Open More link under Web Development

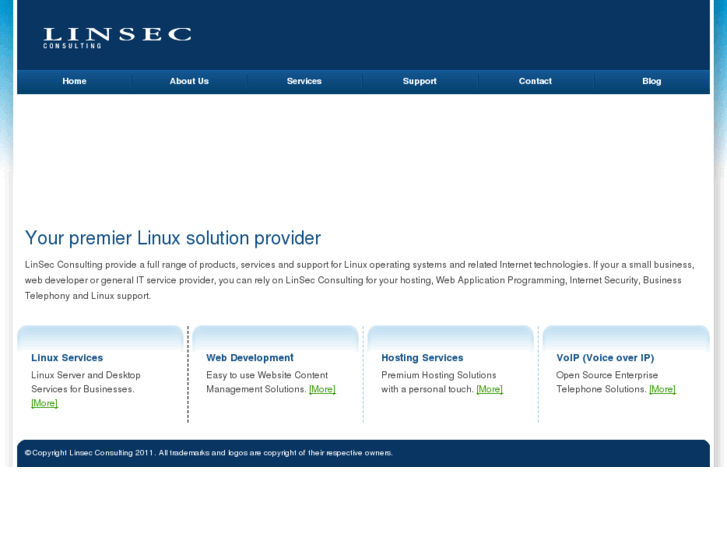pos(322,389)
